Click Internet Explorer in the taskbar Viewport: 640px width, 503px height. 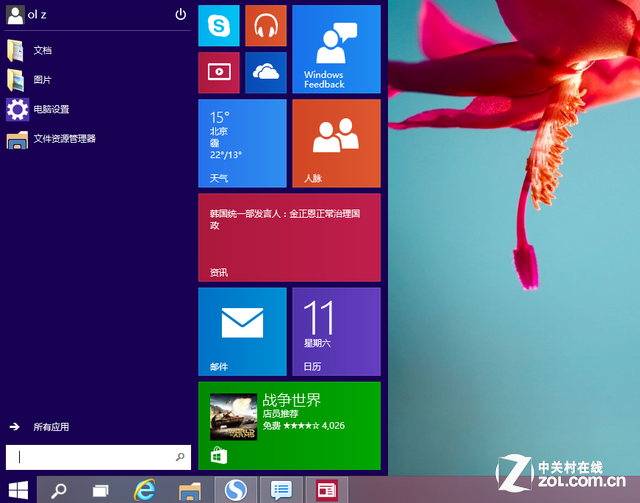[x=146, y=490]
